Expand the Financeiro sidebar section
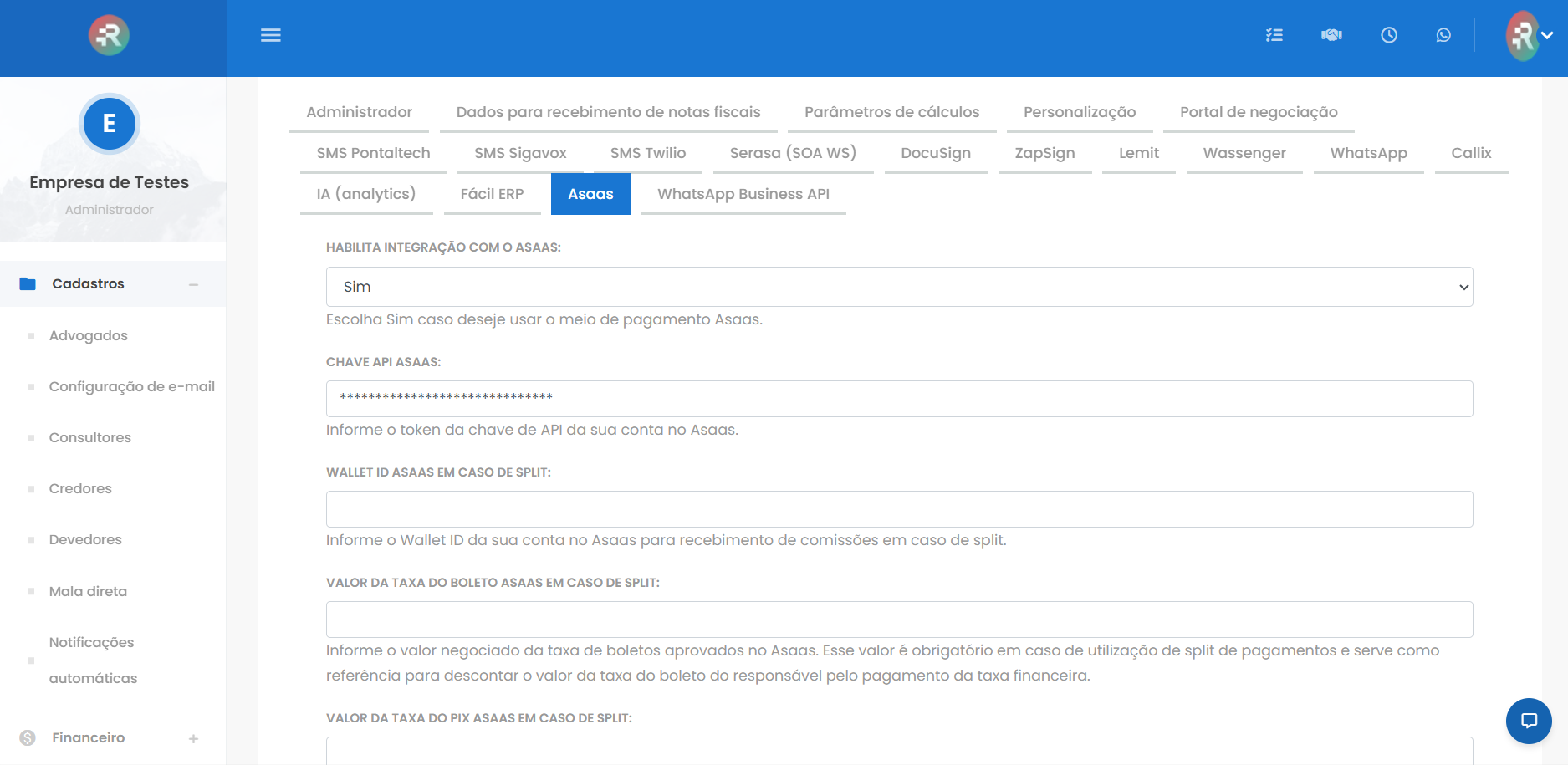1568x765 pixels. pyautogui.click(x=193, y=738)
